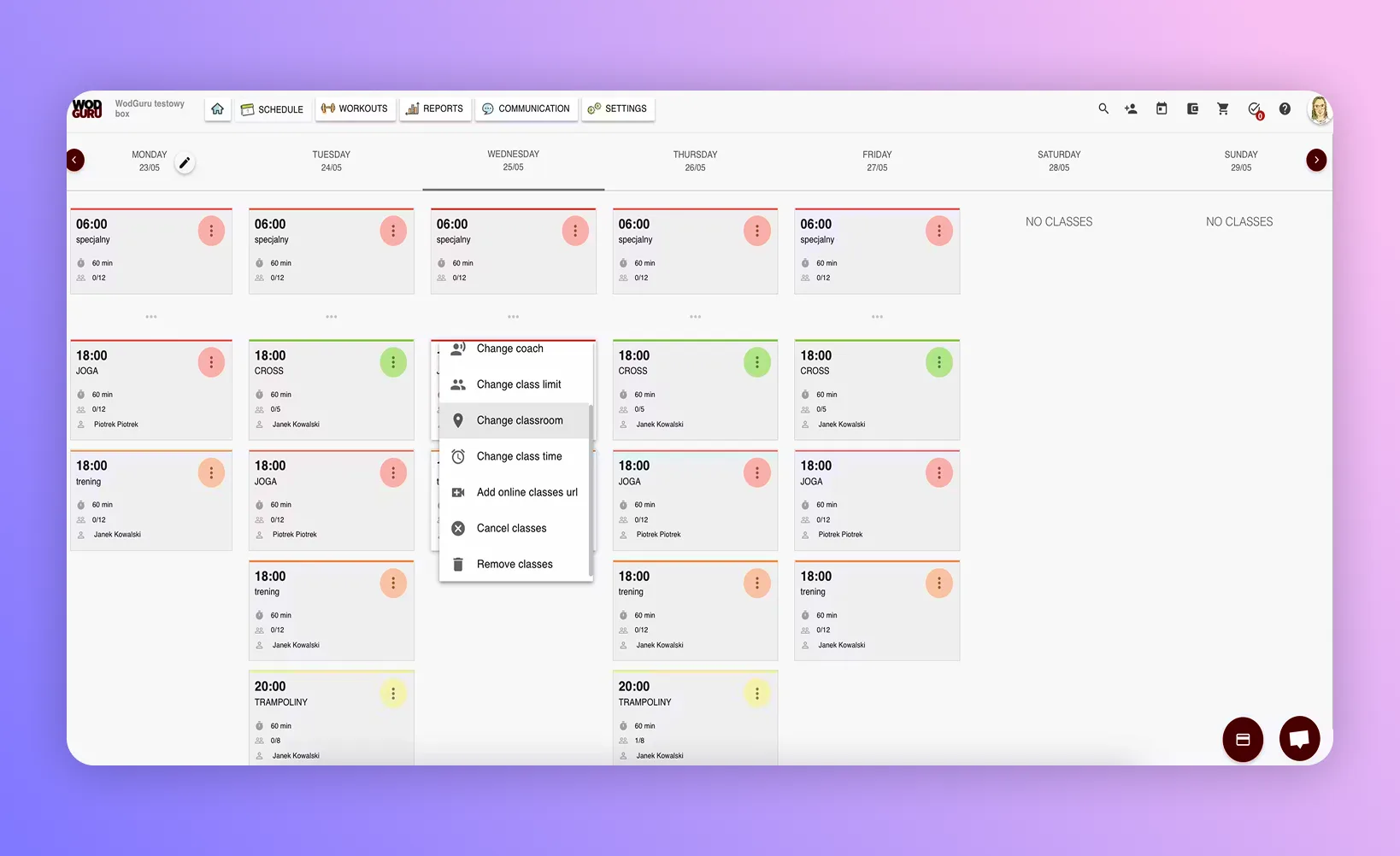Click the user profile avatar

pyautogui.click(x=1319, y=109)
